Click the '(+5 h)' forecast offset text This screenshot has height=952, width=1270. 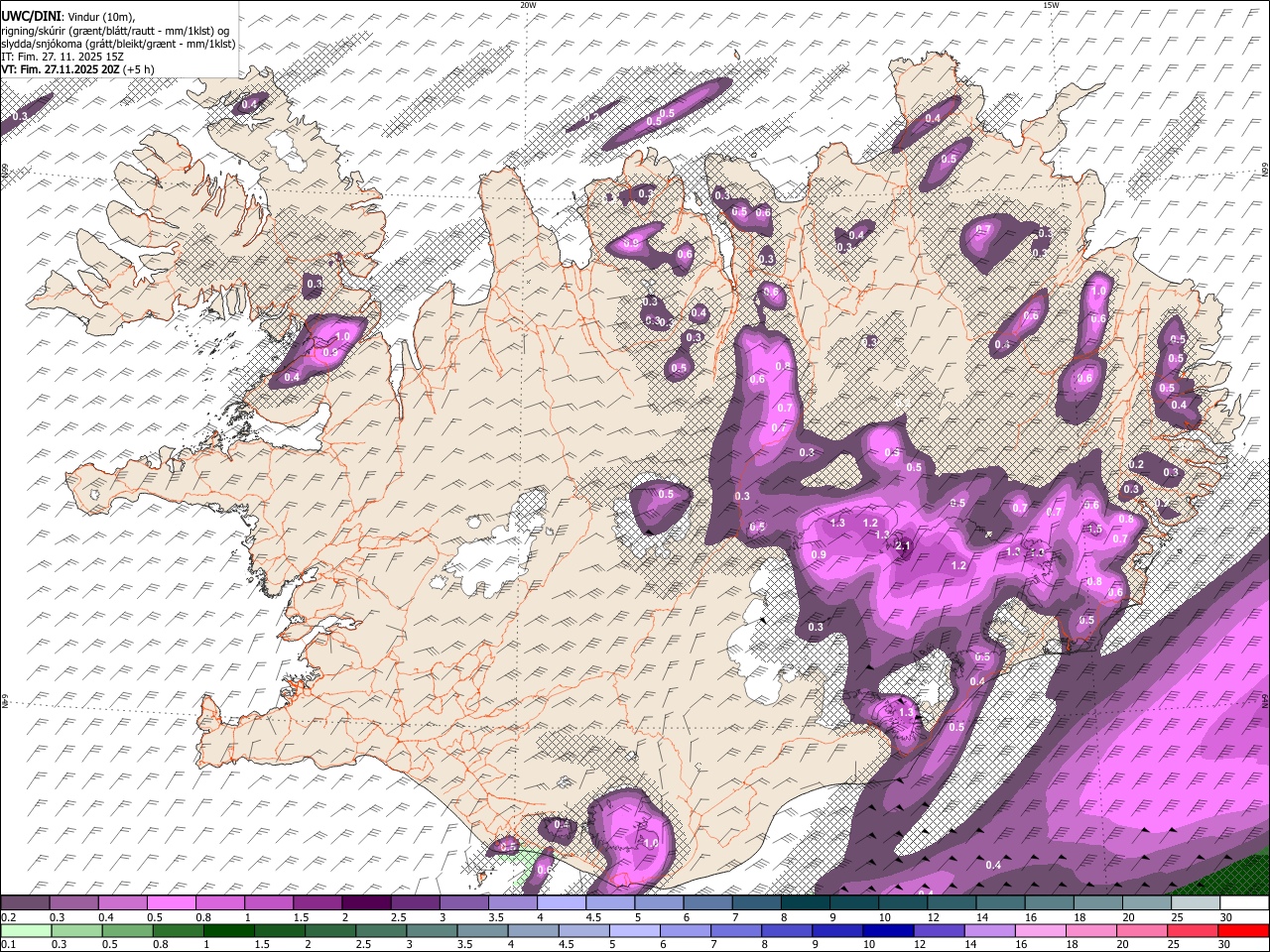coord(139,69)
